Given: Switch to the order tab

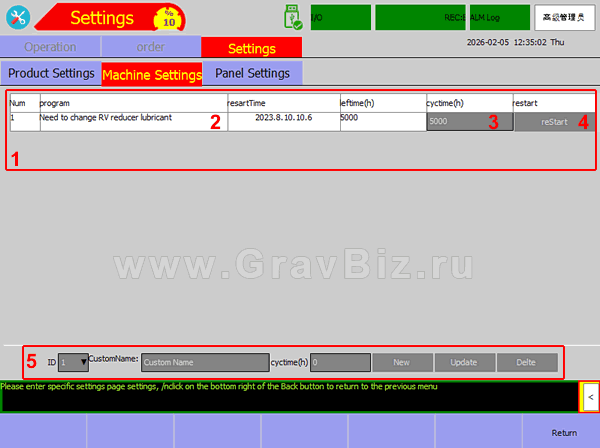Looking at the screenshot, I should [x=148, y=48].
